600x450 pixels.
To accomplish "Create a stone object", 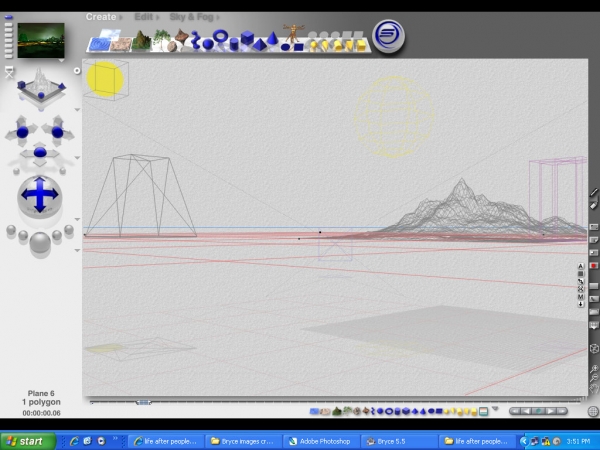I will 172,47.
